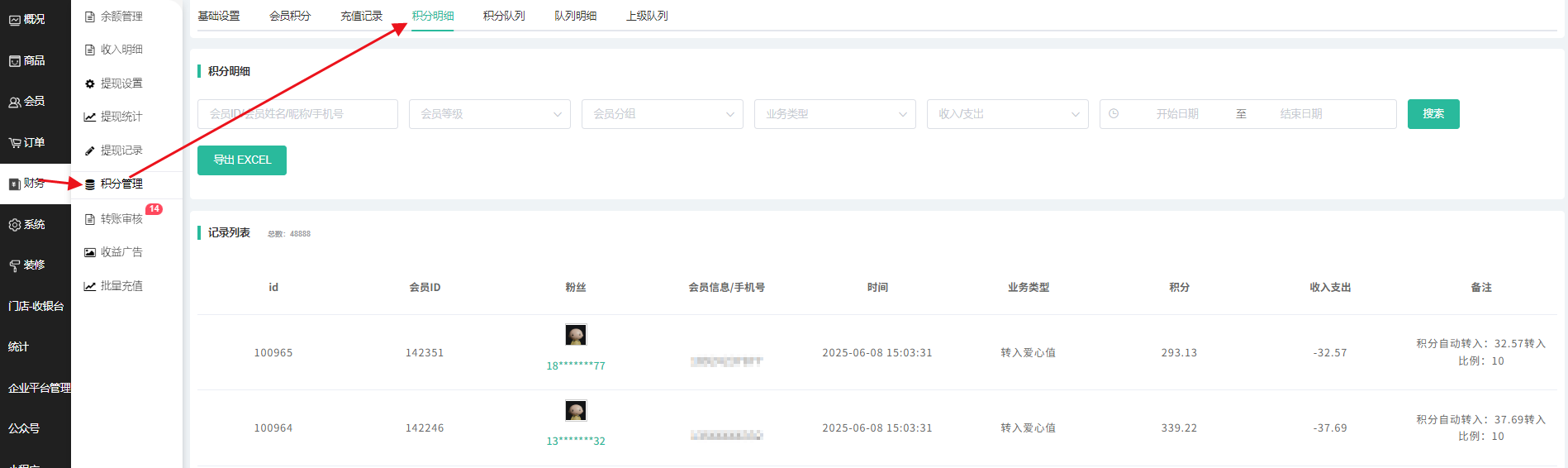Screen dimensions: 1568x468
Task: Click fan avatar in row 100965
Action: (576, 335)
